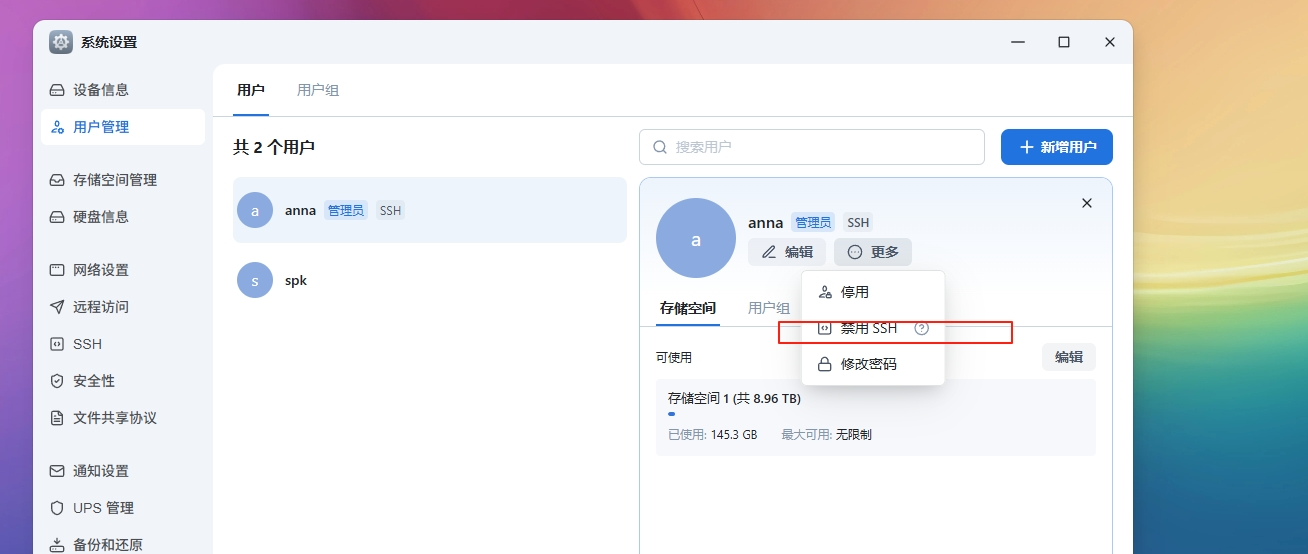1308x554 pixels.
Task: Switch to the Users (用户) tab
Action: [x=251, y=90]
